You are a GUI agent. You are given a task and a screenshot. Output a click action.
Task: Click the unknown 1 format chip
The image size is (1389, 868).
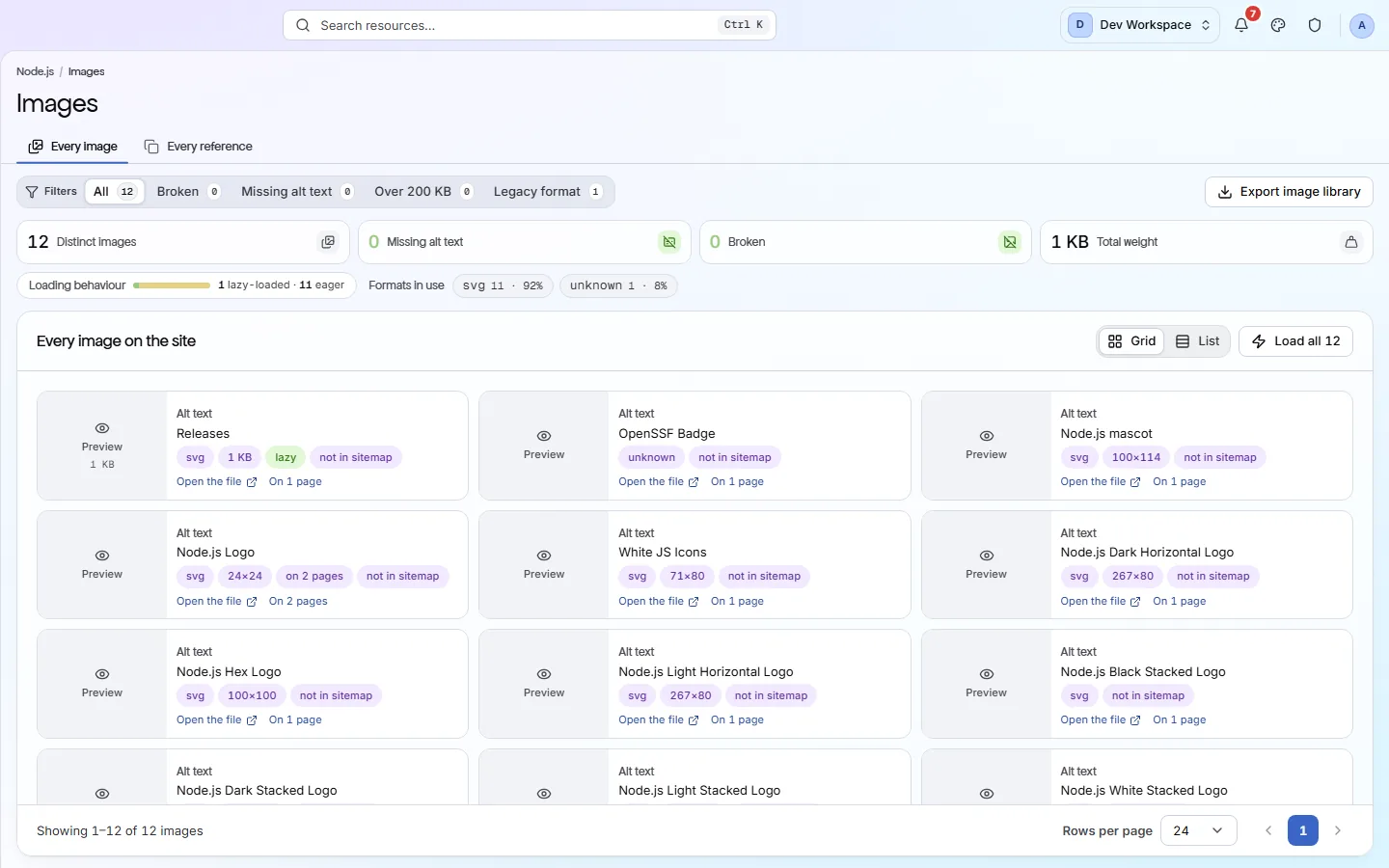tap(618, 285)
